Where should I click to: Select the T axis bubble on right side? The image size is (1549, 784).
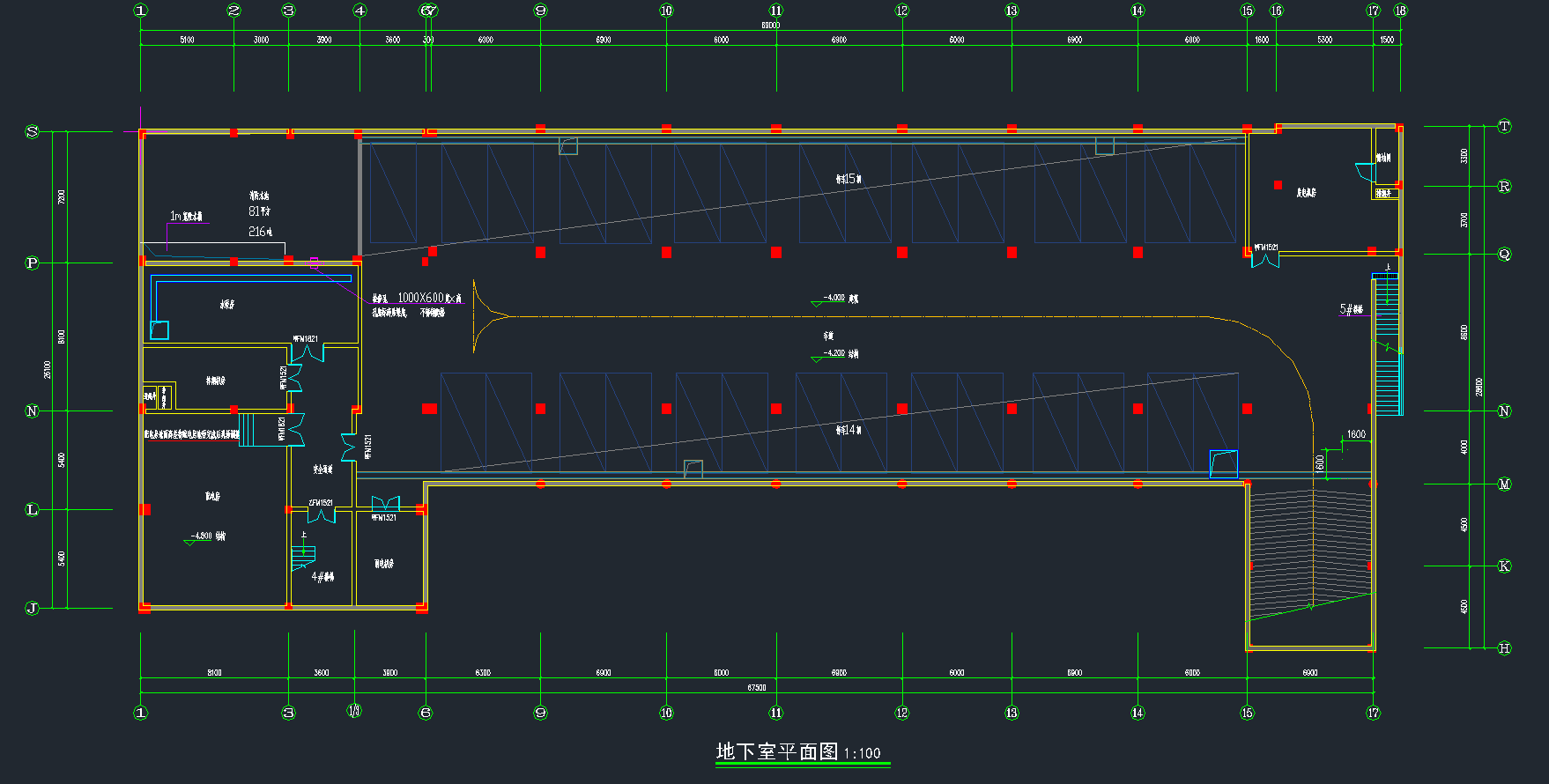tap(1504, 126)
